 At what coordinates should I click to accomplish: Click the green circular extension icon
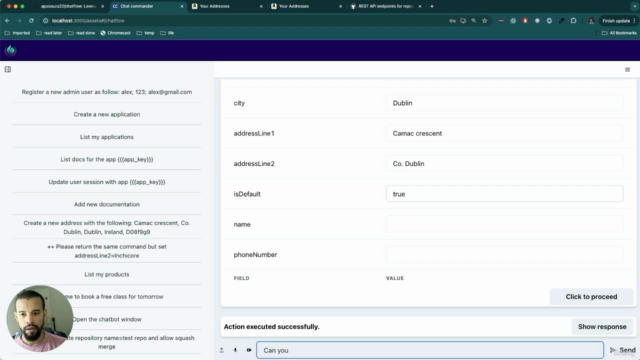tap(513, 20)
